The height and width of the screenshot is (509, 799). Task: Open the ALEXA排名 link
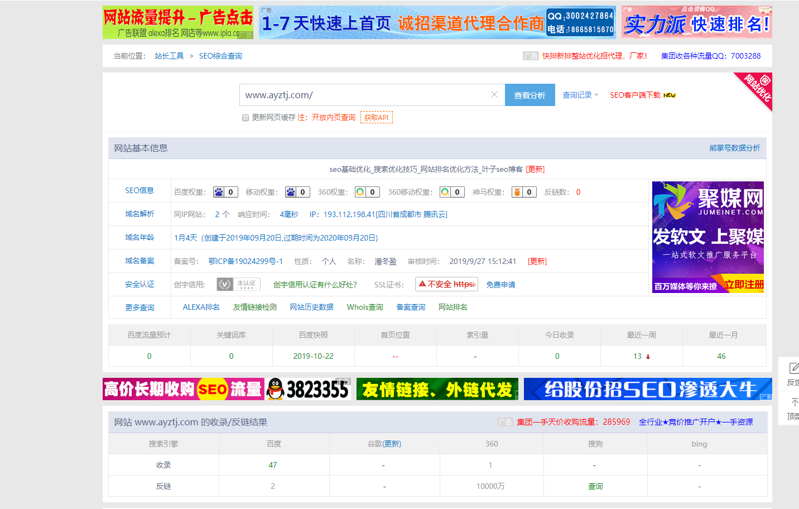point(201,307)
